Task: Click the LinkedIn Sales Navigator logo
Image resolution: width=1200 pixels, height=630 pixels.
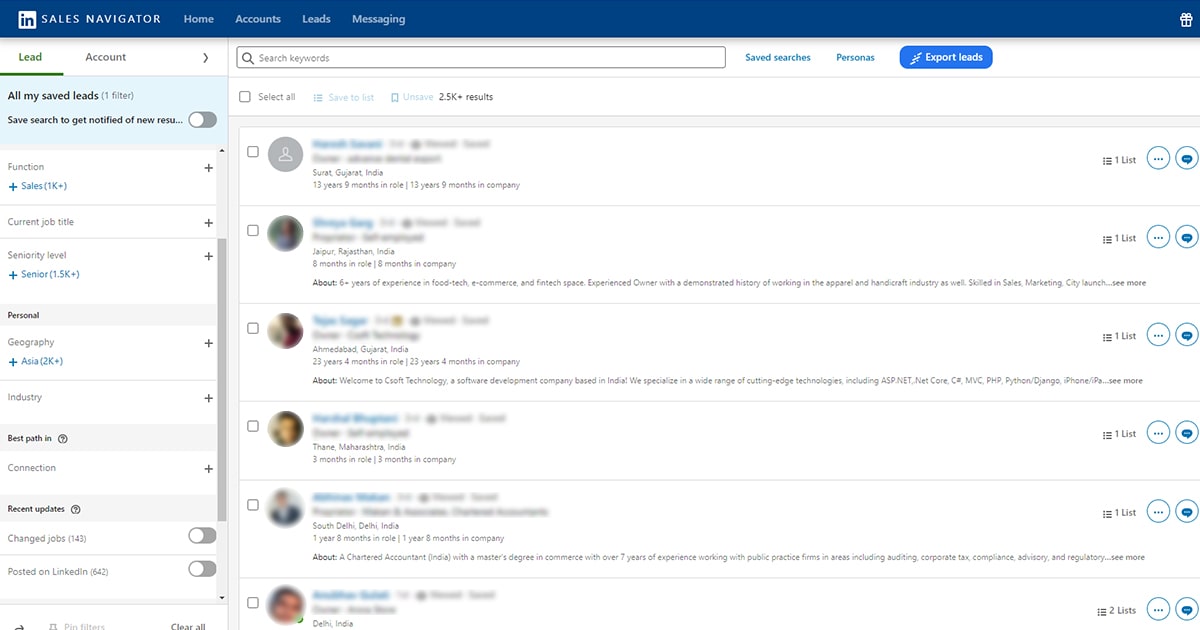Action: tap(91, 19)
